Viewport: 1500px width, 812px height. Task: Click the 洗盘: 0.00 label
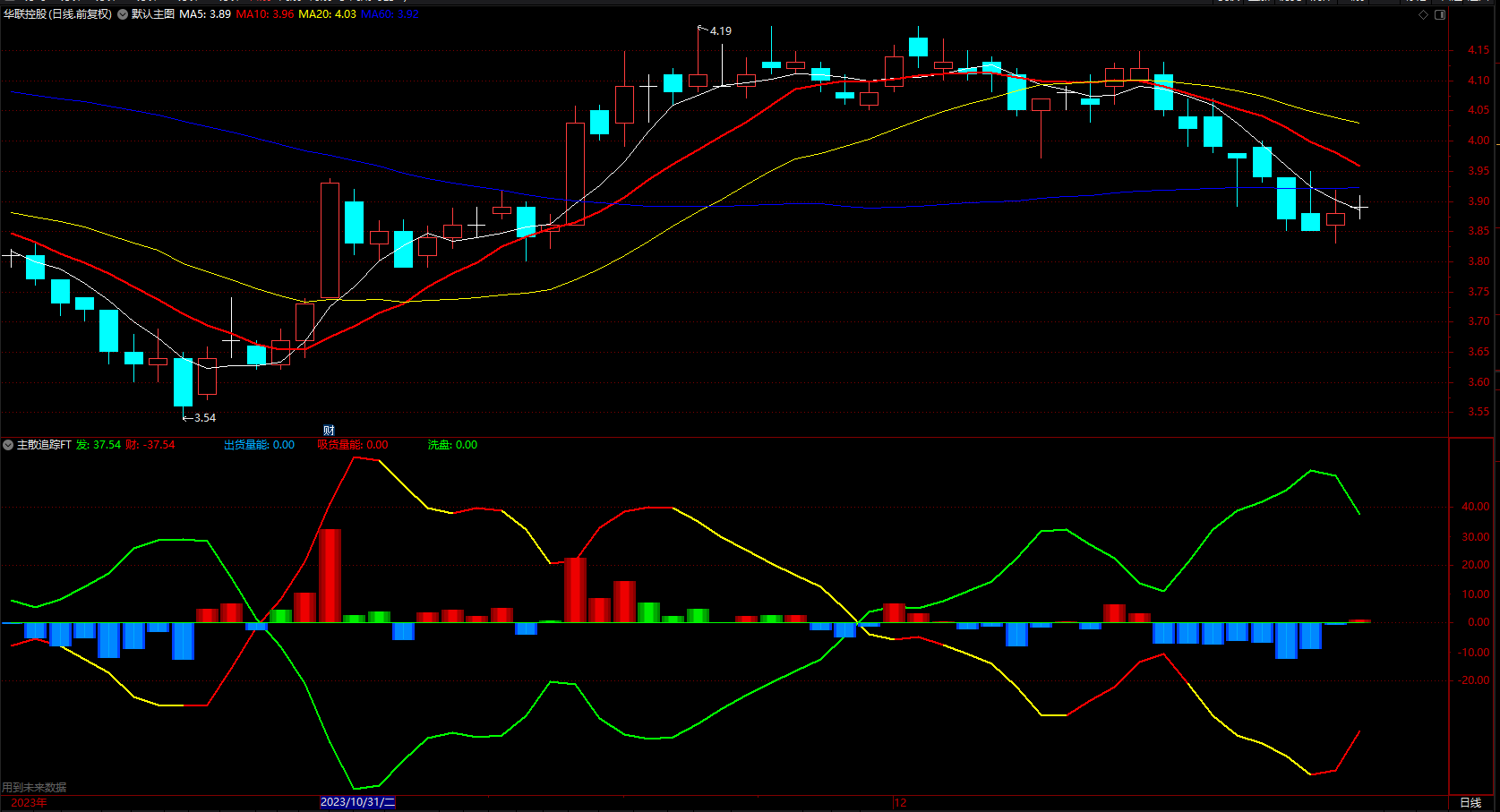pyautogui.click(x=452, y=445)
